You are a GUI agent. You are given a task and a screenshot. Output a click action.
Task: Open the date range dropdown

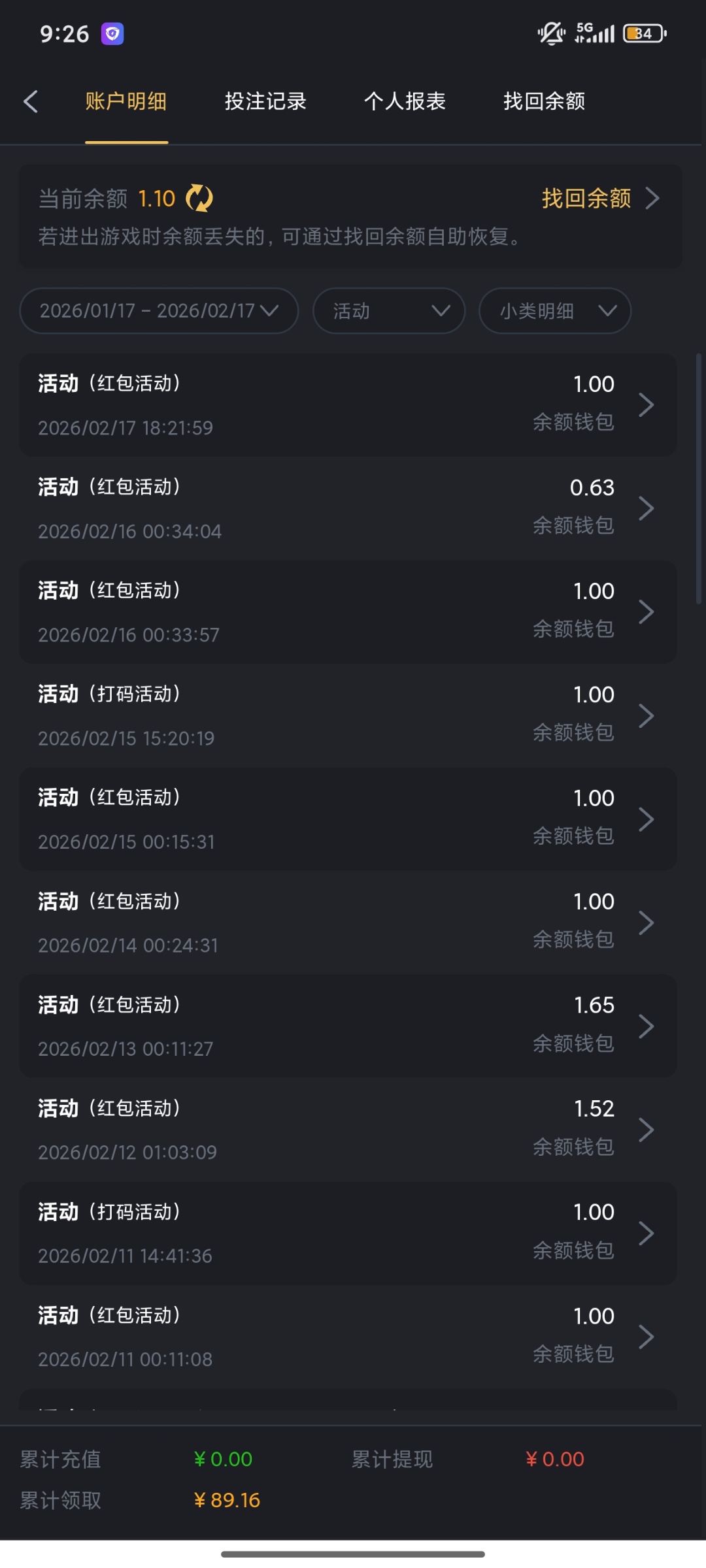pos(159,311)
